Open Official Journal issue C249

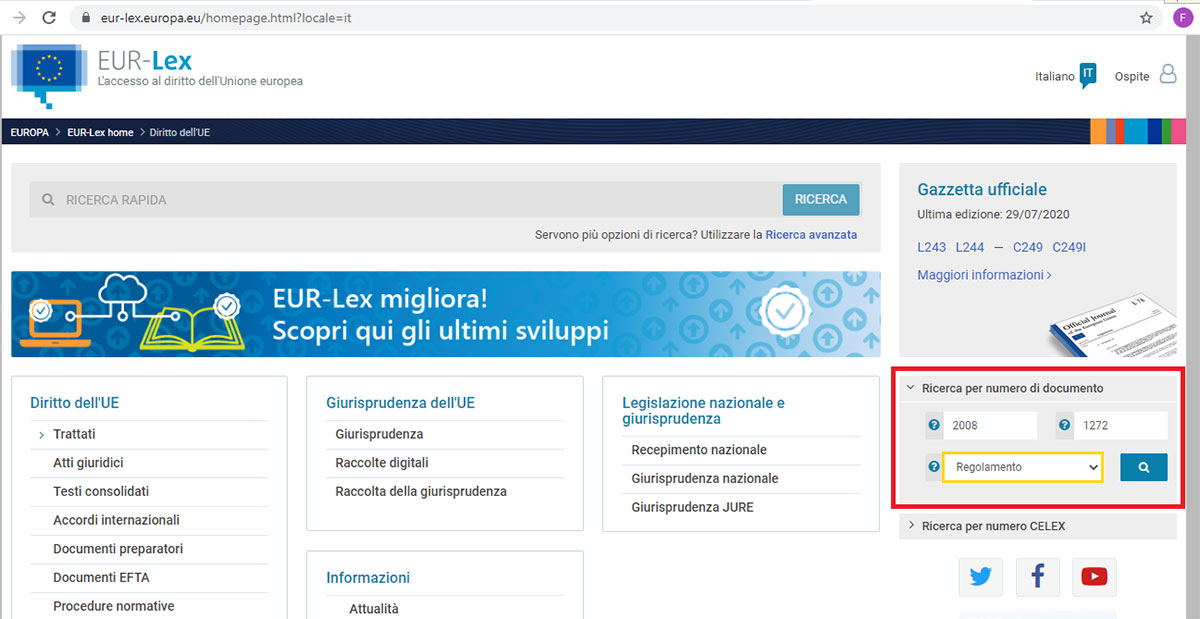[x=1028, y=247]
